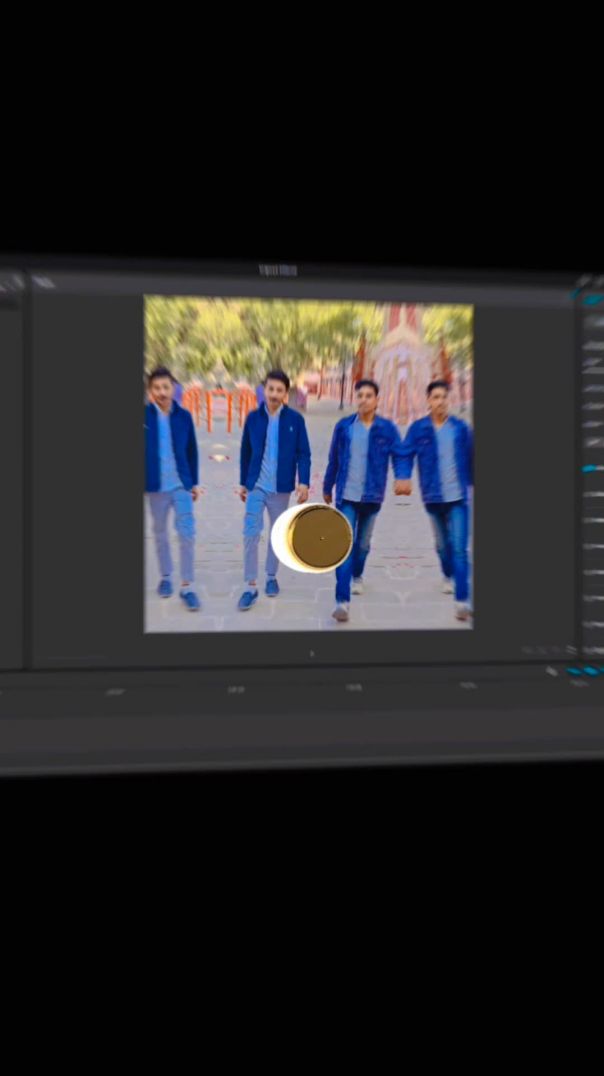Select the blue highlighted item at top of right panel
Image resolution: width=604 pixels, height=1076 pixels.
[x=593, y=300]
